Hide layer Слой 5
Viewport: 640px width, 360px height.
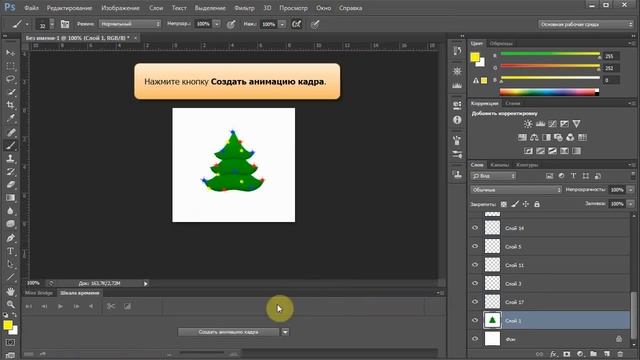475,246
